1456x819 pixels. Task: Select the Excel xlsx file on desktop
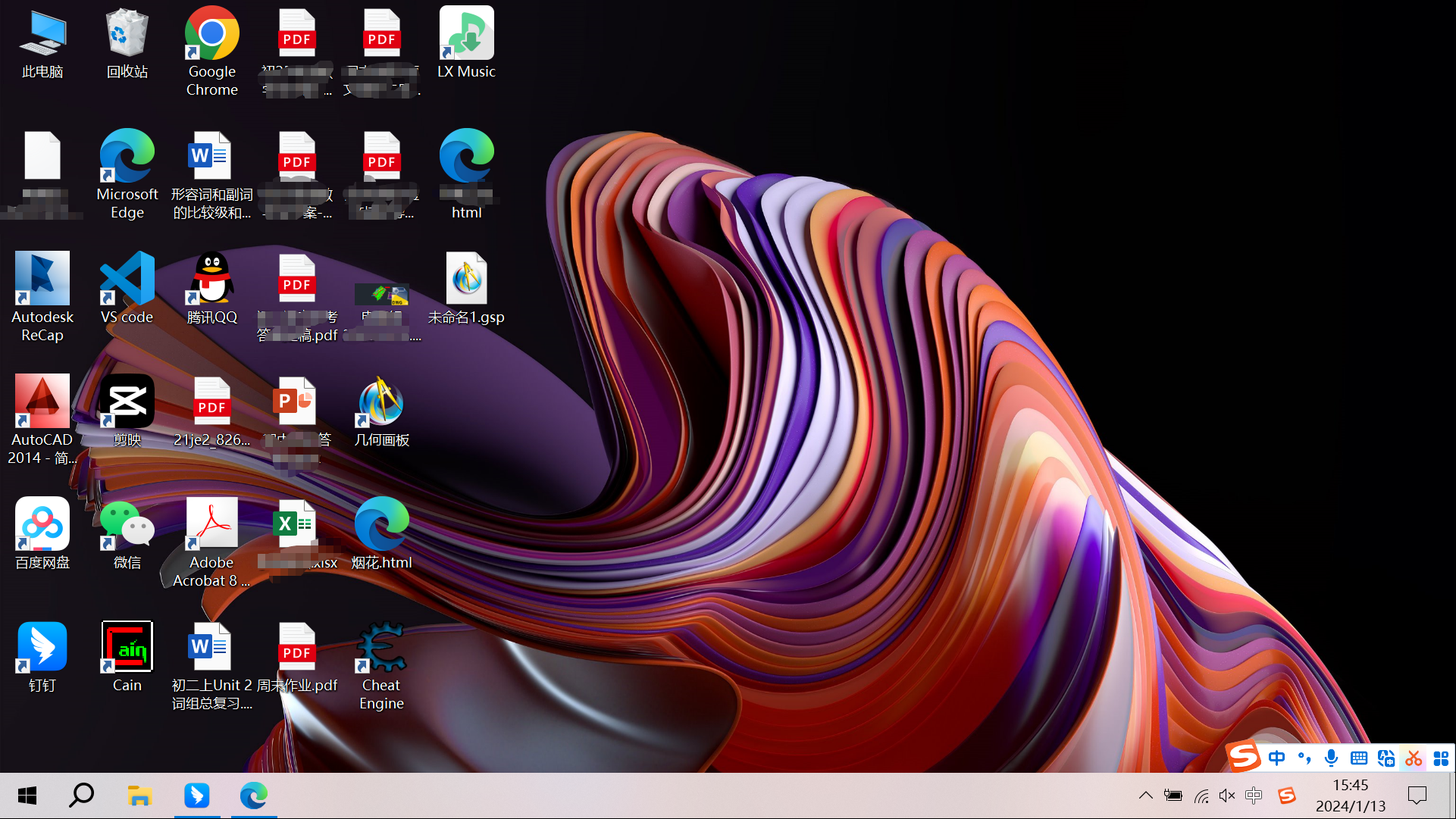pyautogui.click(x=297, y=533)
